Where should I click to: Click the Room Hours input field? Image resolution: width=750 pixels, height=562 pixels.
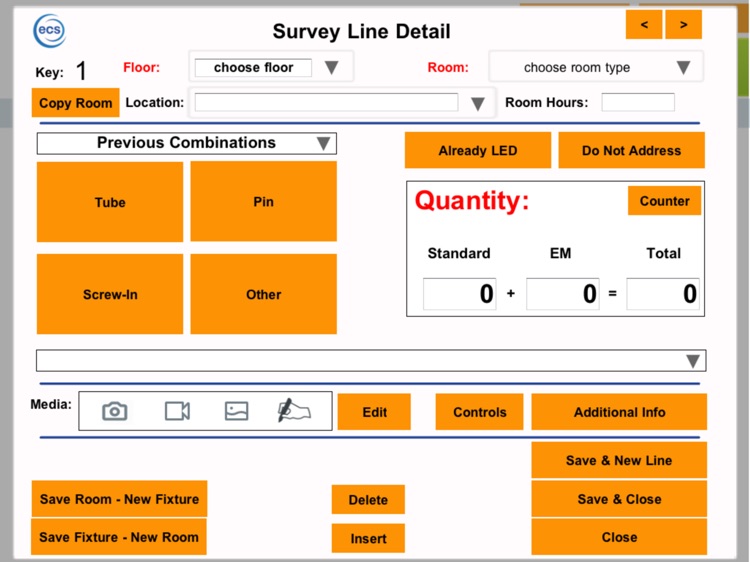638,102
